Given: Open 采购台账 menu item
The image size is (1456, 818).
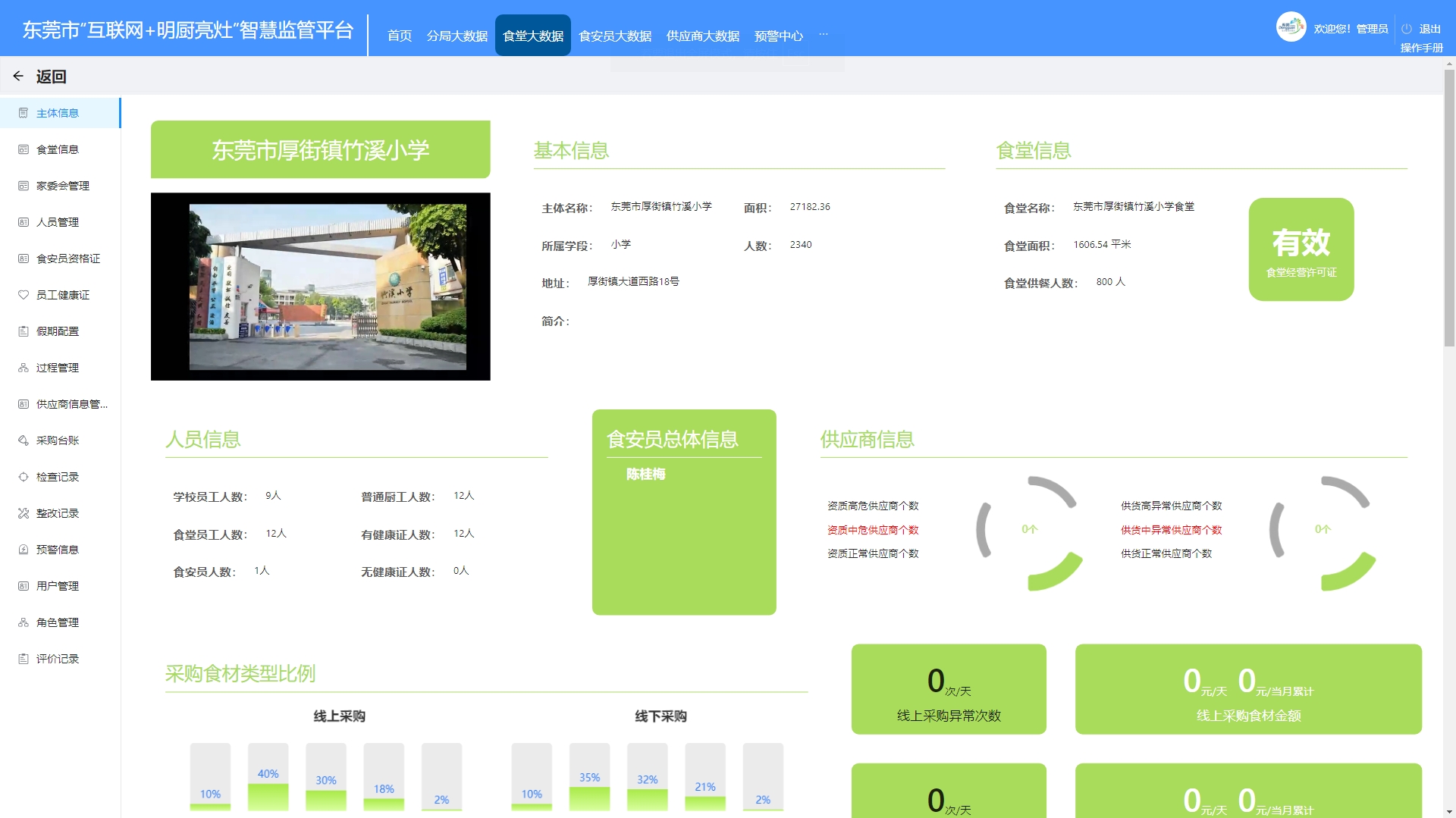Looking at the screenshot, I should tap(60, 440).
